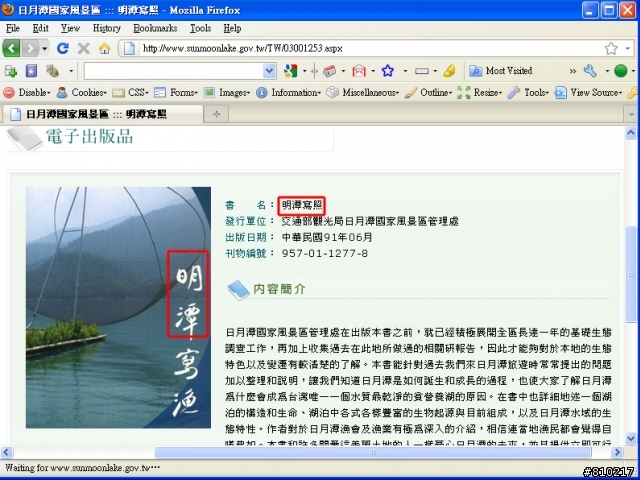Open the Information toolbar menu
This screenshot has height=480, width=640.
pos(289,93)
